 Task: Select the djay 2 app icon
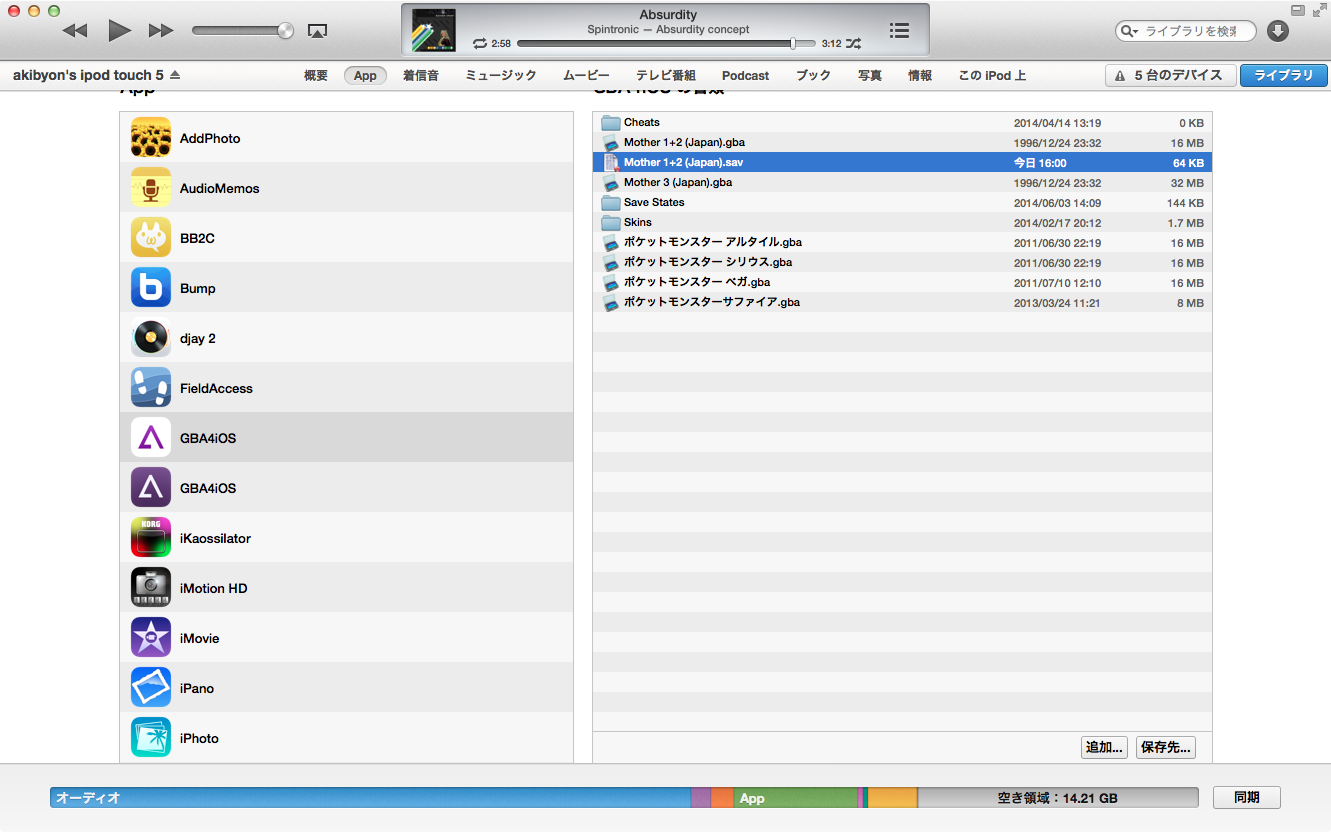[x=151, y=338]
